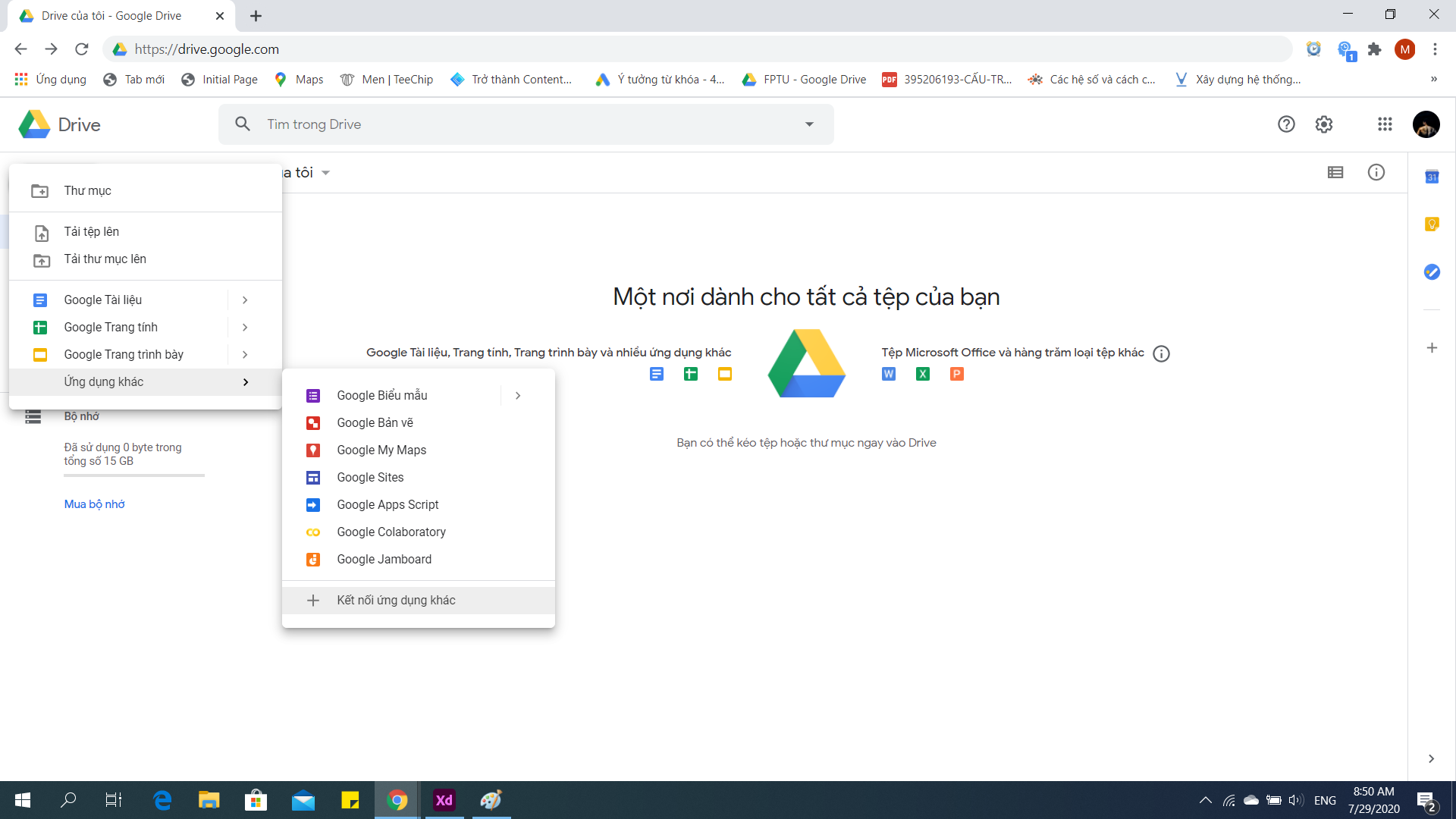
Task: Open Google Drive help question mark icon
Action: 1286,124
